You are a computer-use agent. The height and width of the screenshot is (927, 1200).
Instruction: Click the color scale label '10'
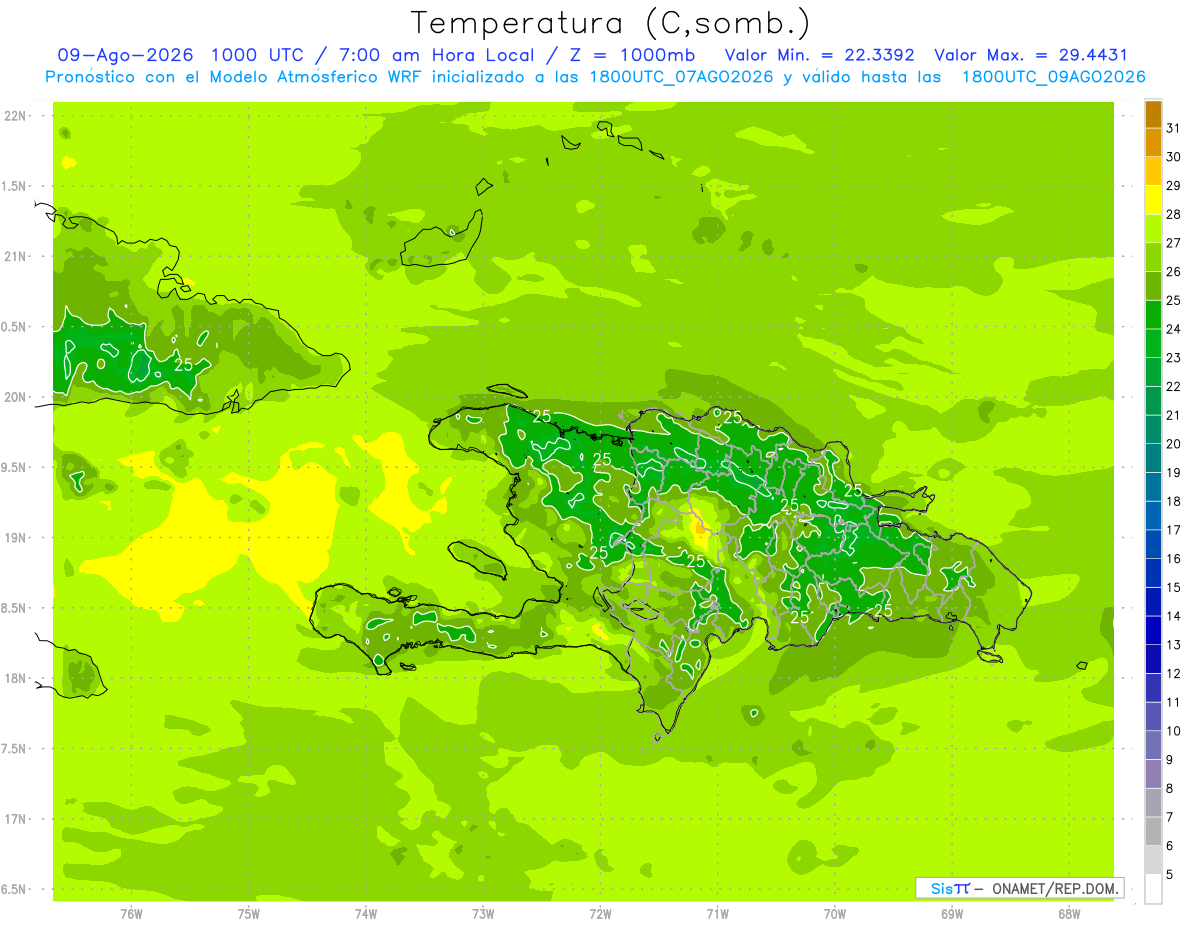1174,731
